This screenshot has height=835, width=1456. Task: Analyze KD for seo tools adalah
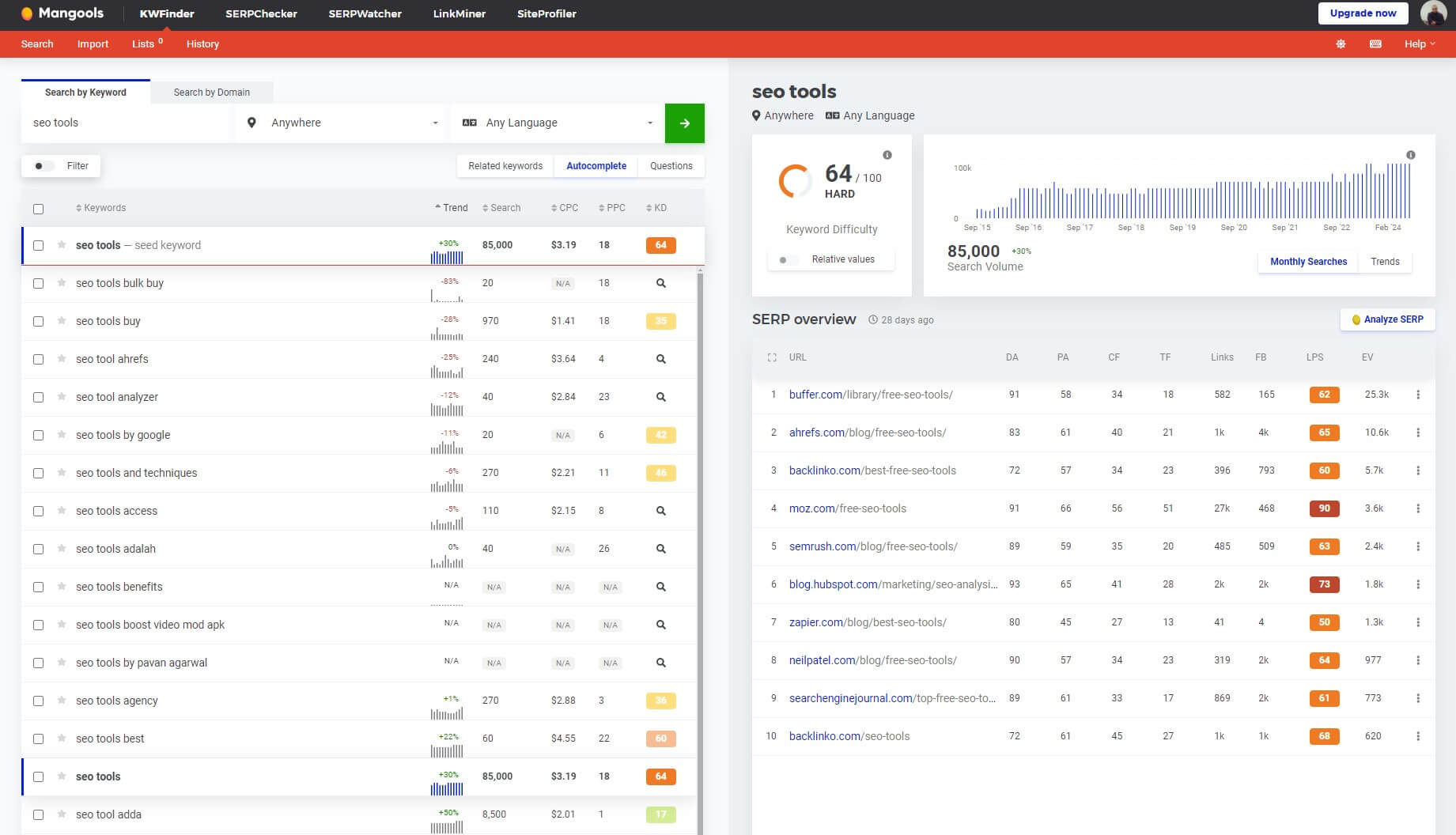pyautogui.click(x=661, y=549)
